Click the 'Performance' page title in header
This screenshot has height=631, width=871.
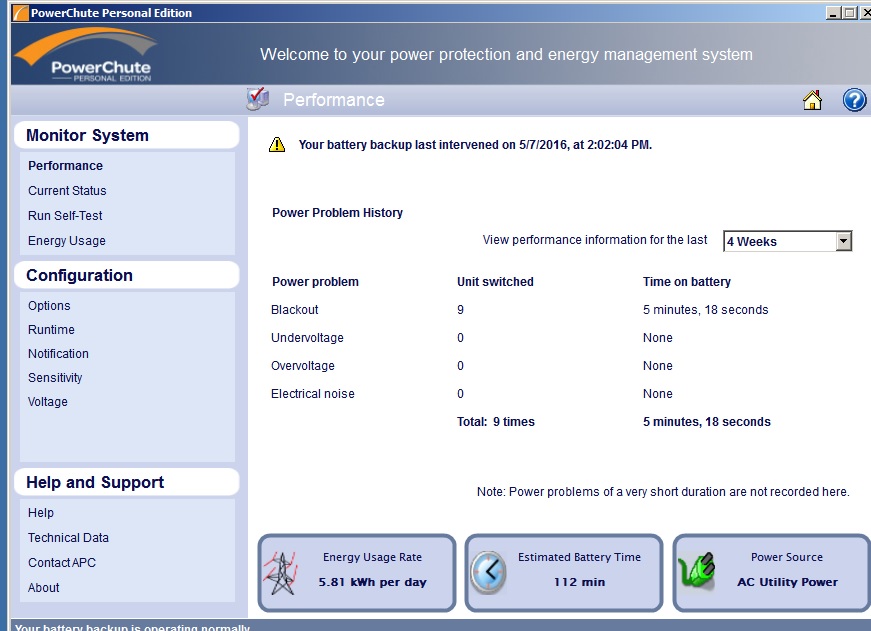point(334,100)
